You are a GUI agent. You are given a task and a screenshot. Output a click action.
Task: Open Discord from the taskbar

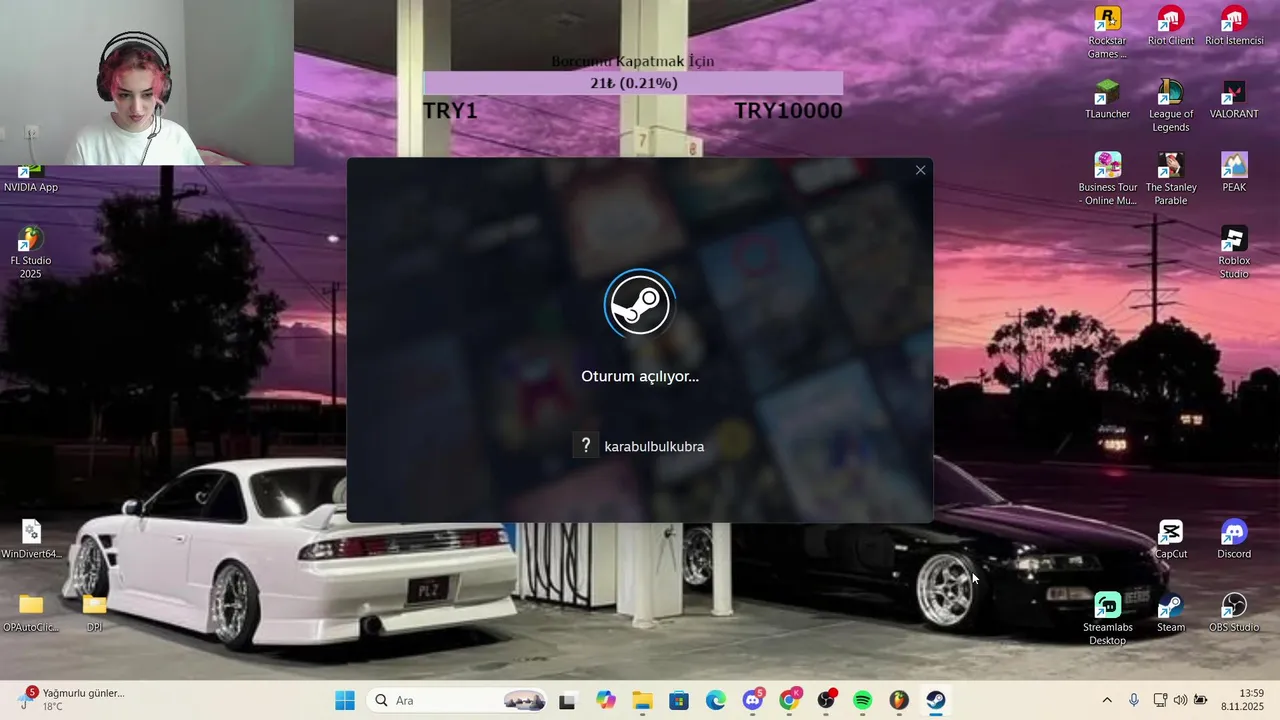pyautogui.click(x=753, y=700)
